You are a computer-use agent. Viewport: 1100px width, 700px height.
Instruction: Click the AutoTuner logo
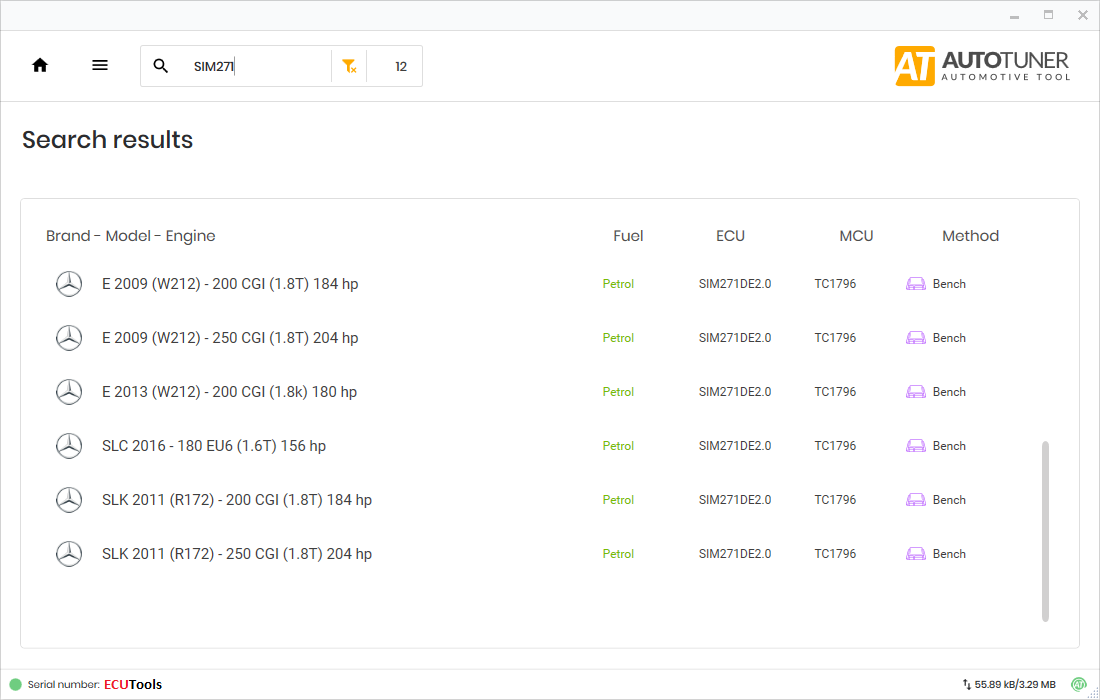pos(982,65)
